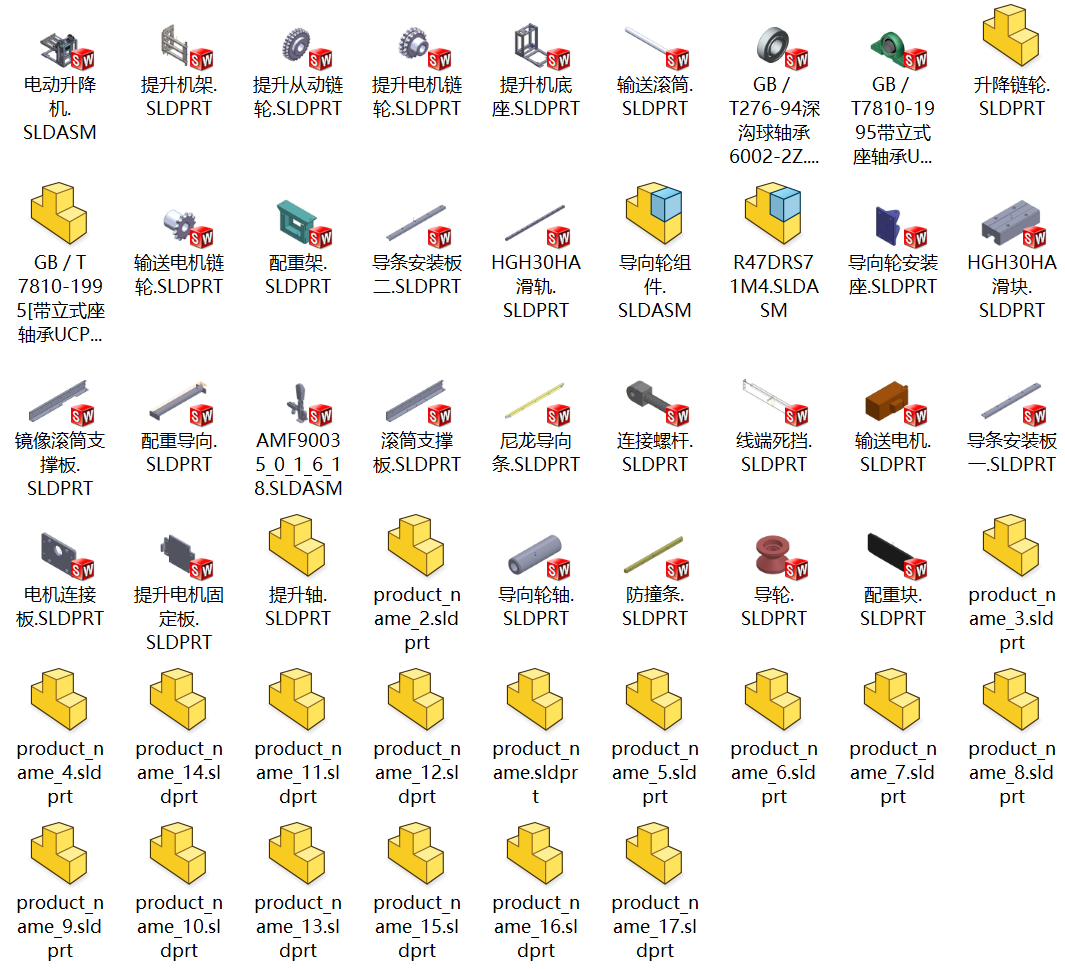Click the 滚筒支撑板.SLDPRT icon

point(418,403)
